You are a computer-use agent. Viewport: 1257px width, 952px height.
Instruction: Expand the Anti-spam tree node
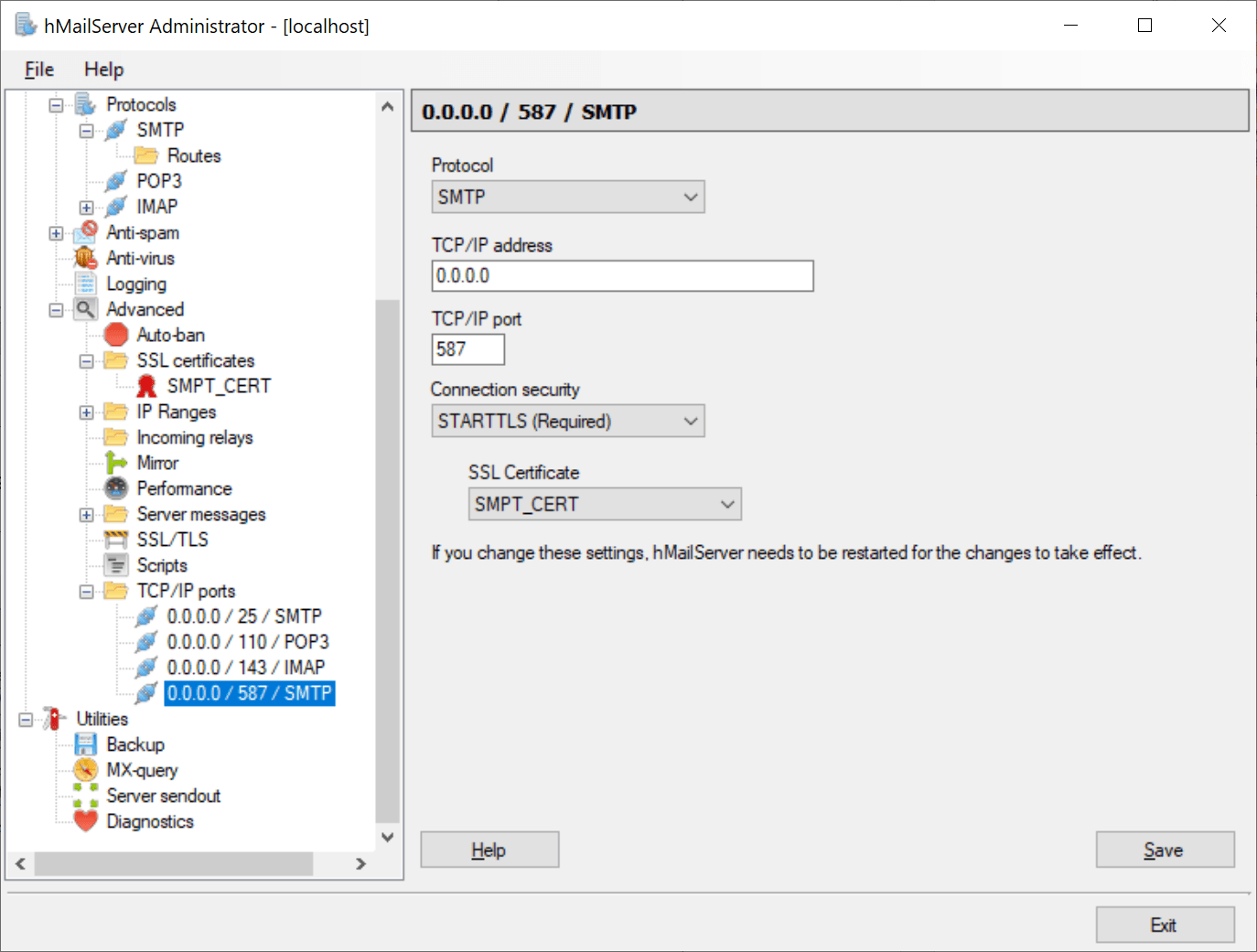pos(56,233)
